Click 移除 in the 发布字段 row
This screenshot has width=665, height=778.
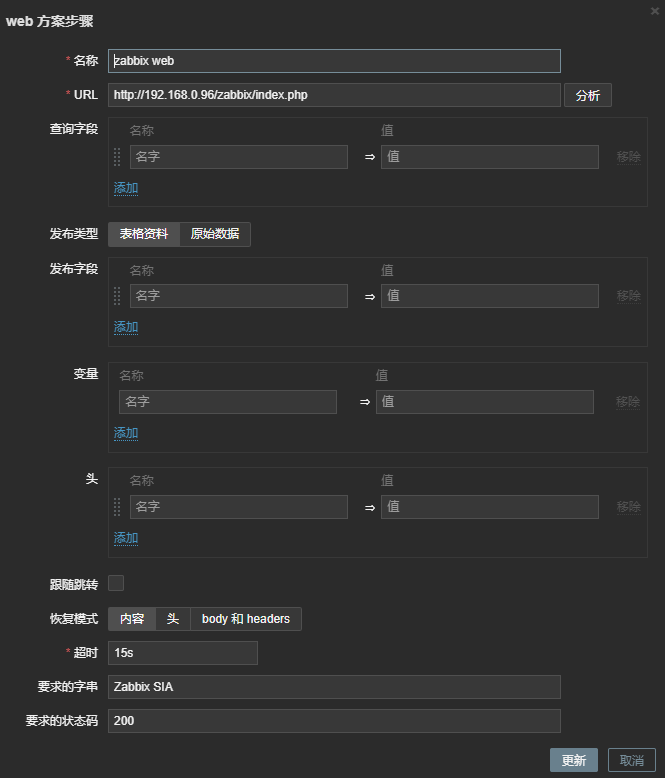click(x=628, y=296)
